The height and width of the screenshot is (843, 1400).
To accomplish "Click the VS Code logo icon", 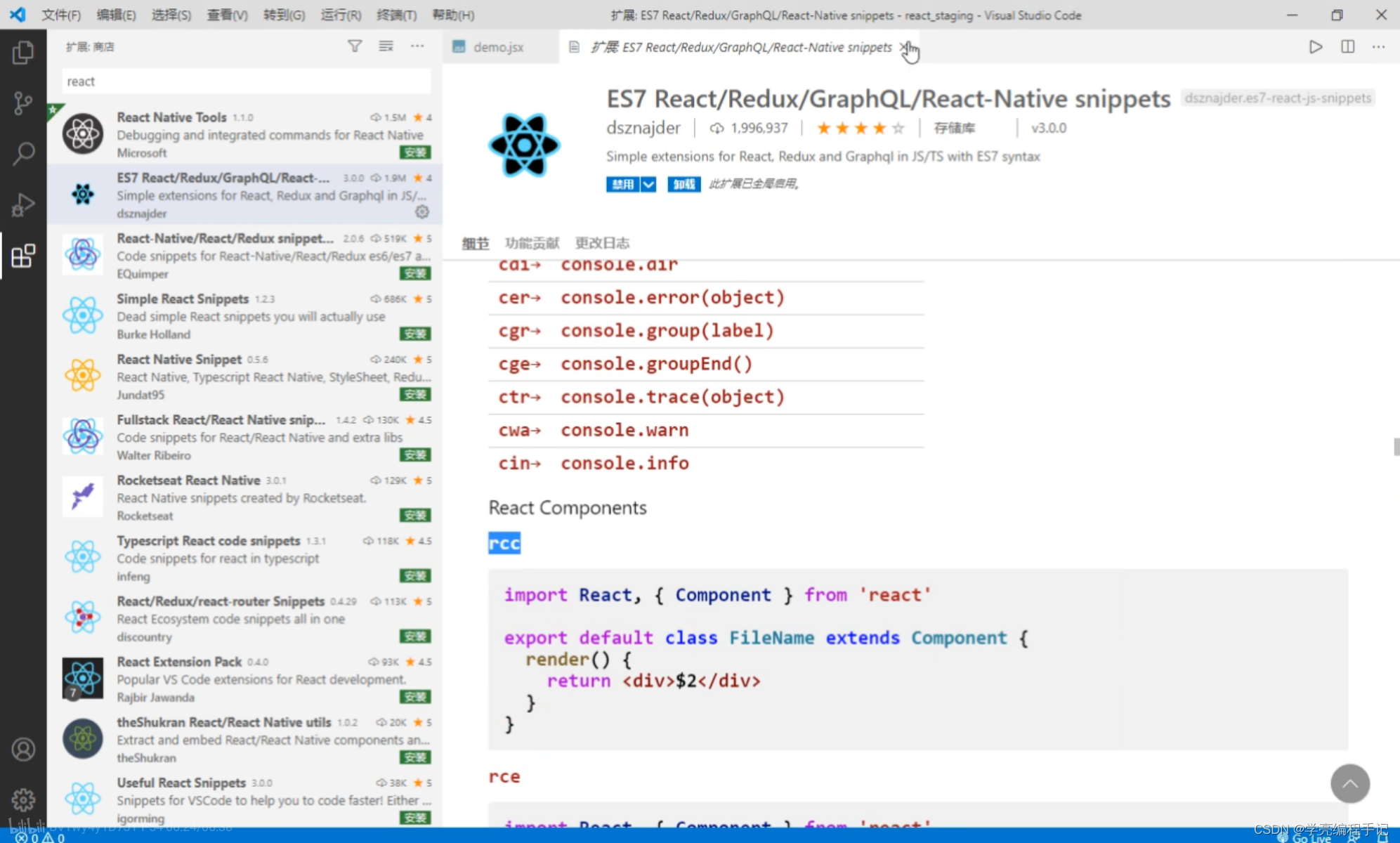I will click(18, 14).
